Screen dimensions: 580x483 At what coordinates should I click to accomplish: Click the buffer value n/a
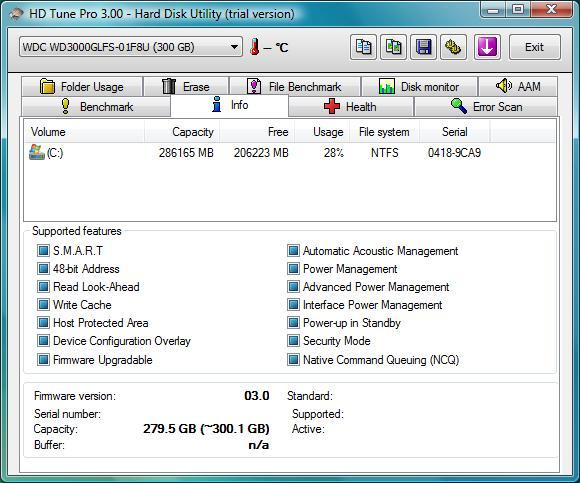point(259,445)
